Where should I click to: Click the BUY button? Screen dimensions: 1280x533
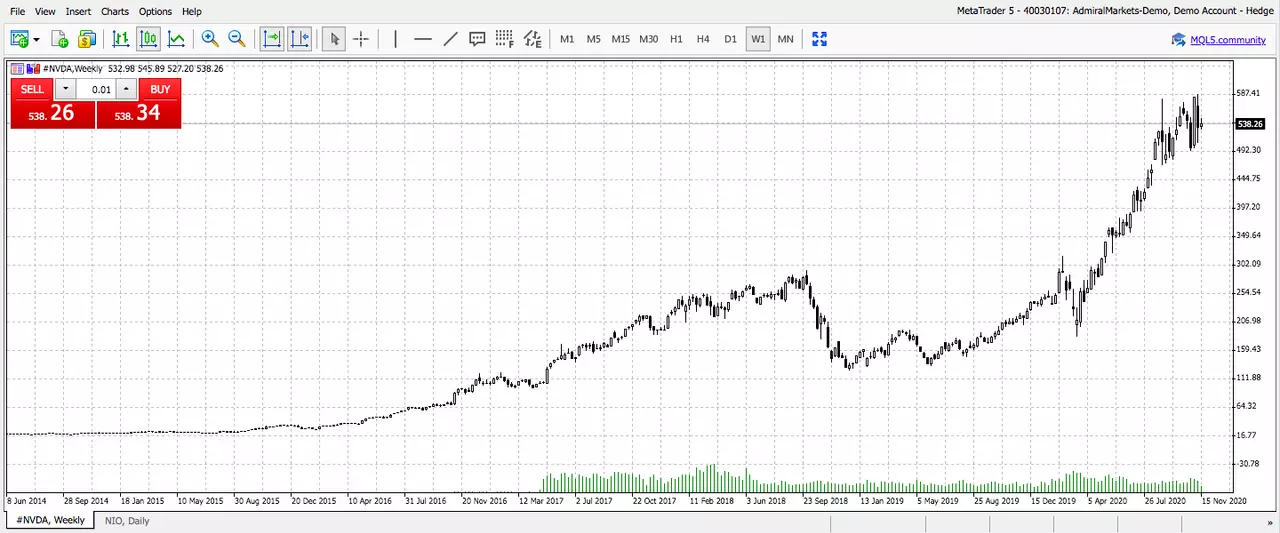(160, 89)
